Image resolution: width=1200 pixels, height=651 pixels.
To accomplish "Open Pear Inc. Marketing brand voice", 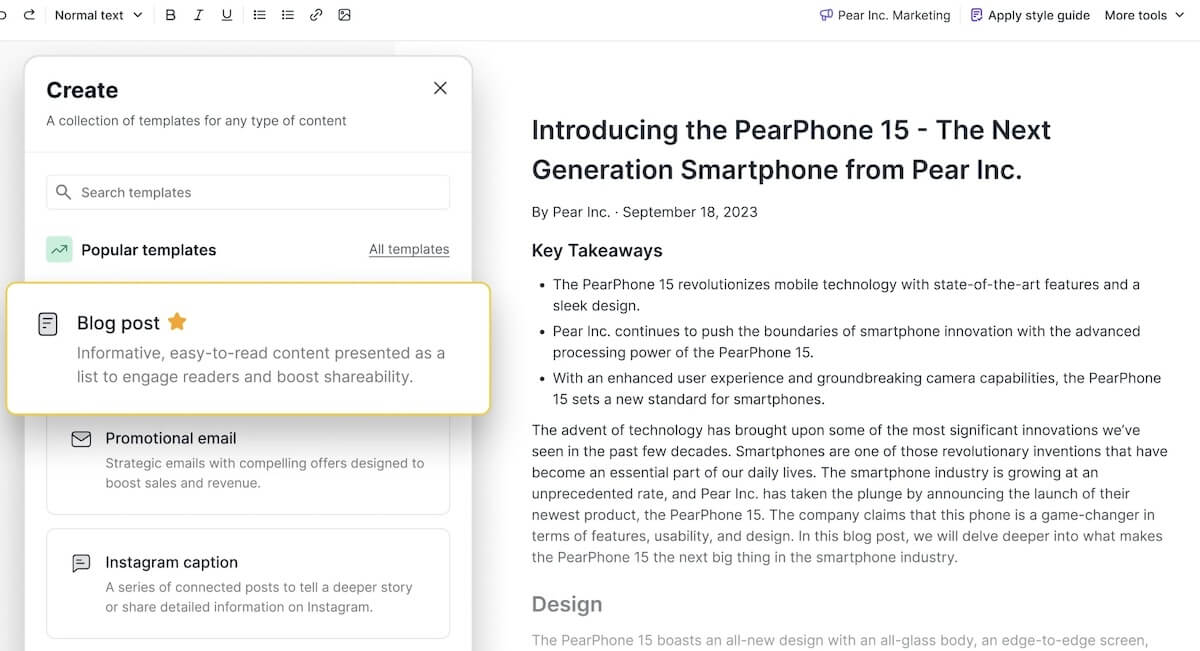I will (885, 15).
